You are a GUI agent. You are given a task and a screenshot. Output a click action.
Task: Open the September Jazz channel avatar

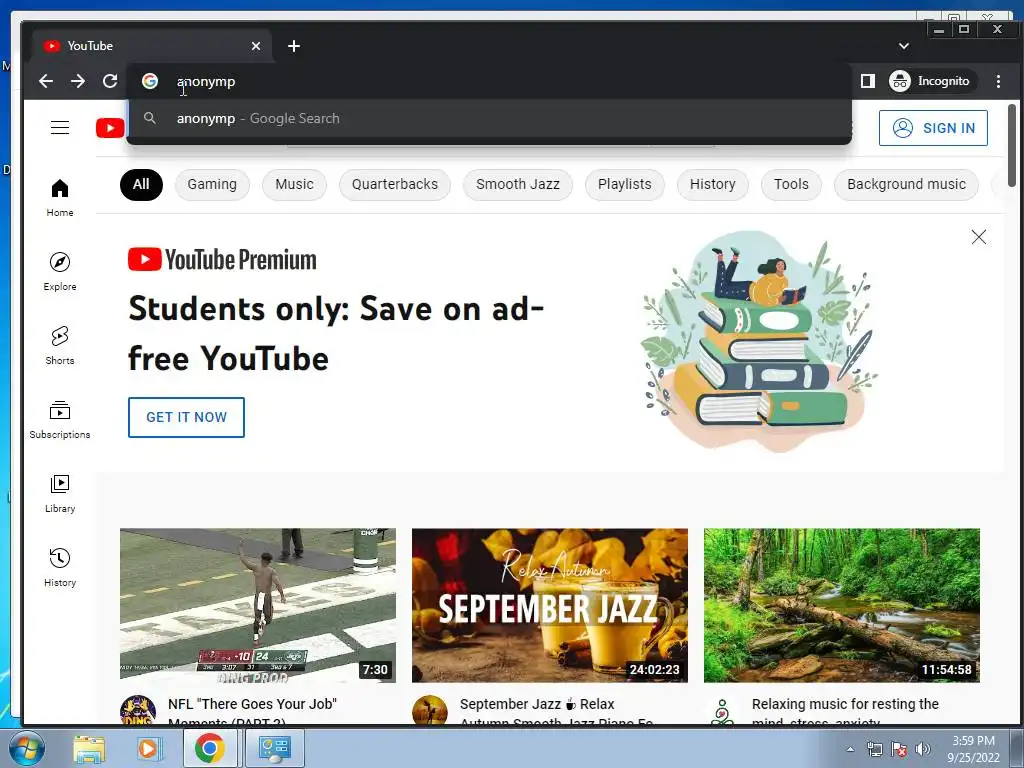(x=430, y=710)
